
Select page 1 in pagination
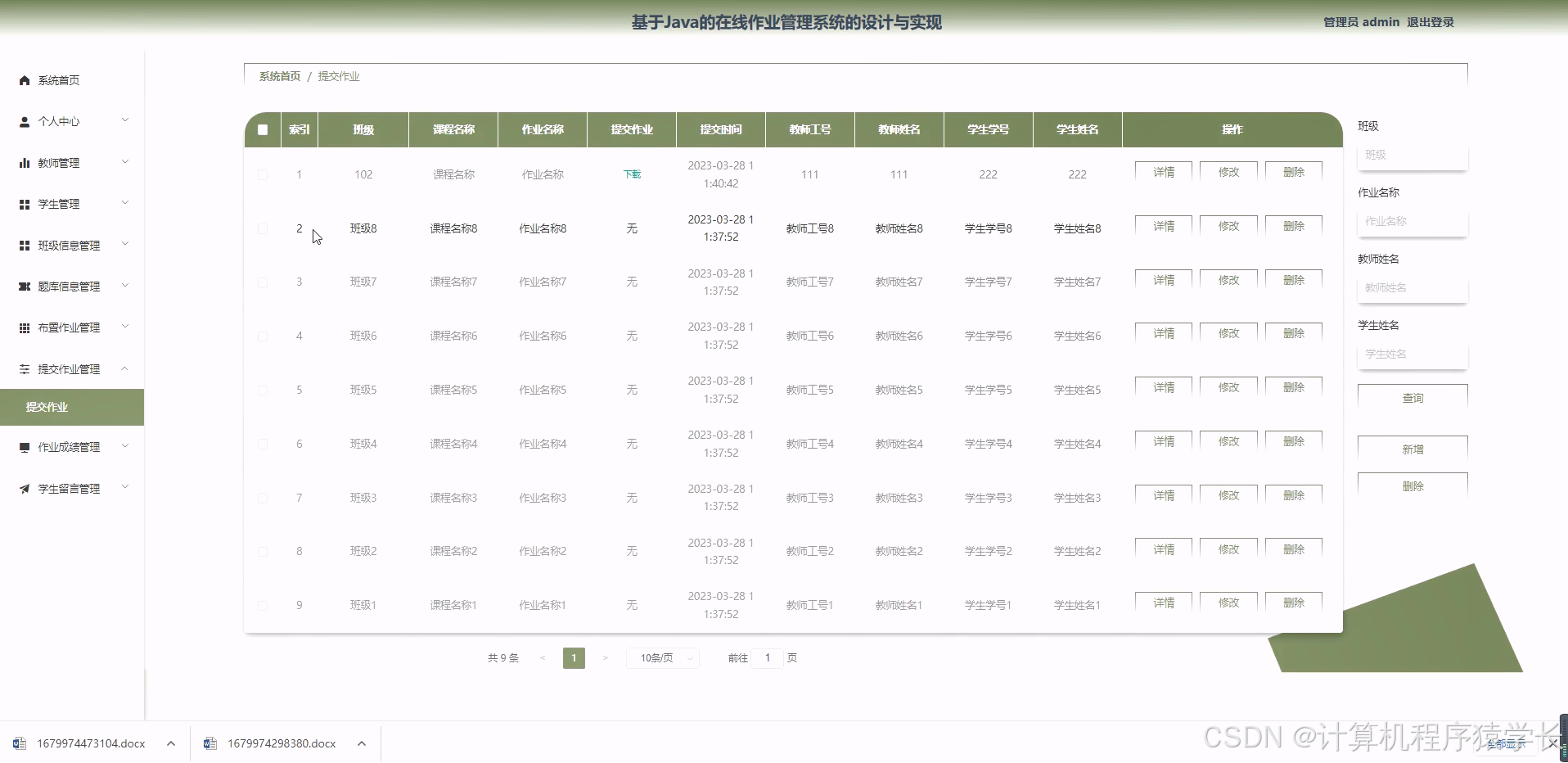click(574, 658)
